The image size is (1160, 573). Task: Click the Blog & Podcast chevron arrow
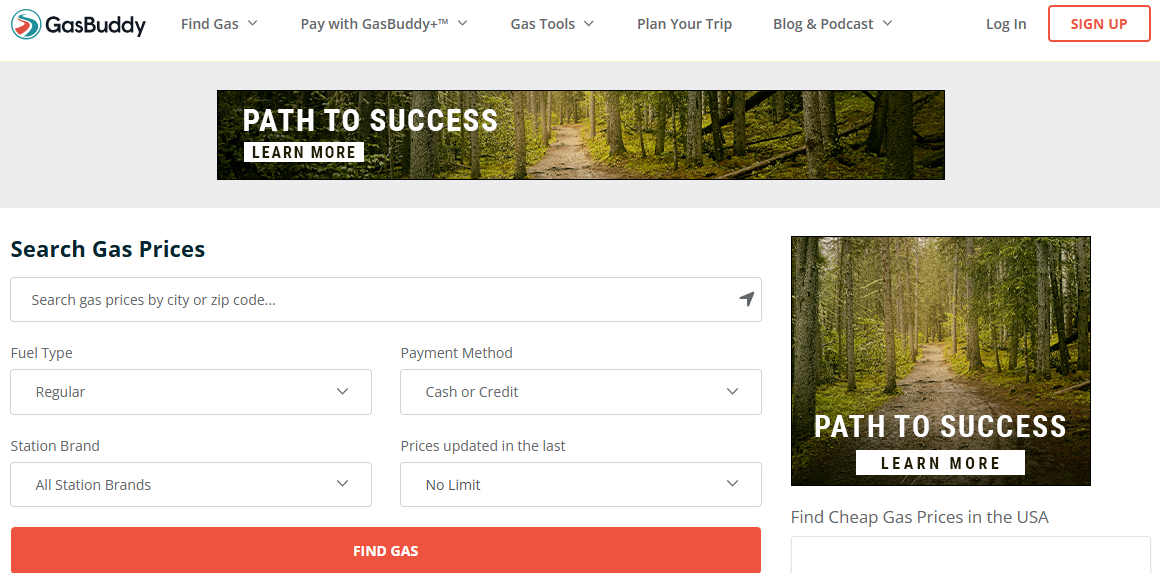(x=888, y=24)
